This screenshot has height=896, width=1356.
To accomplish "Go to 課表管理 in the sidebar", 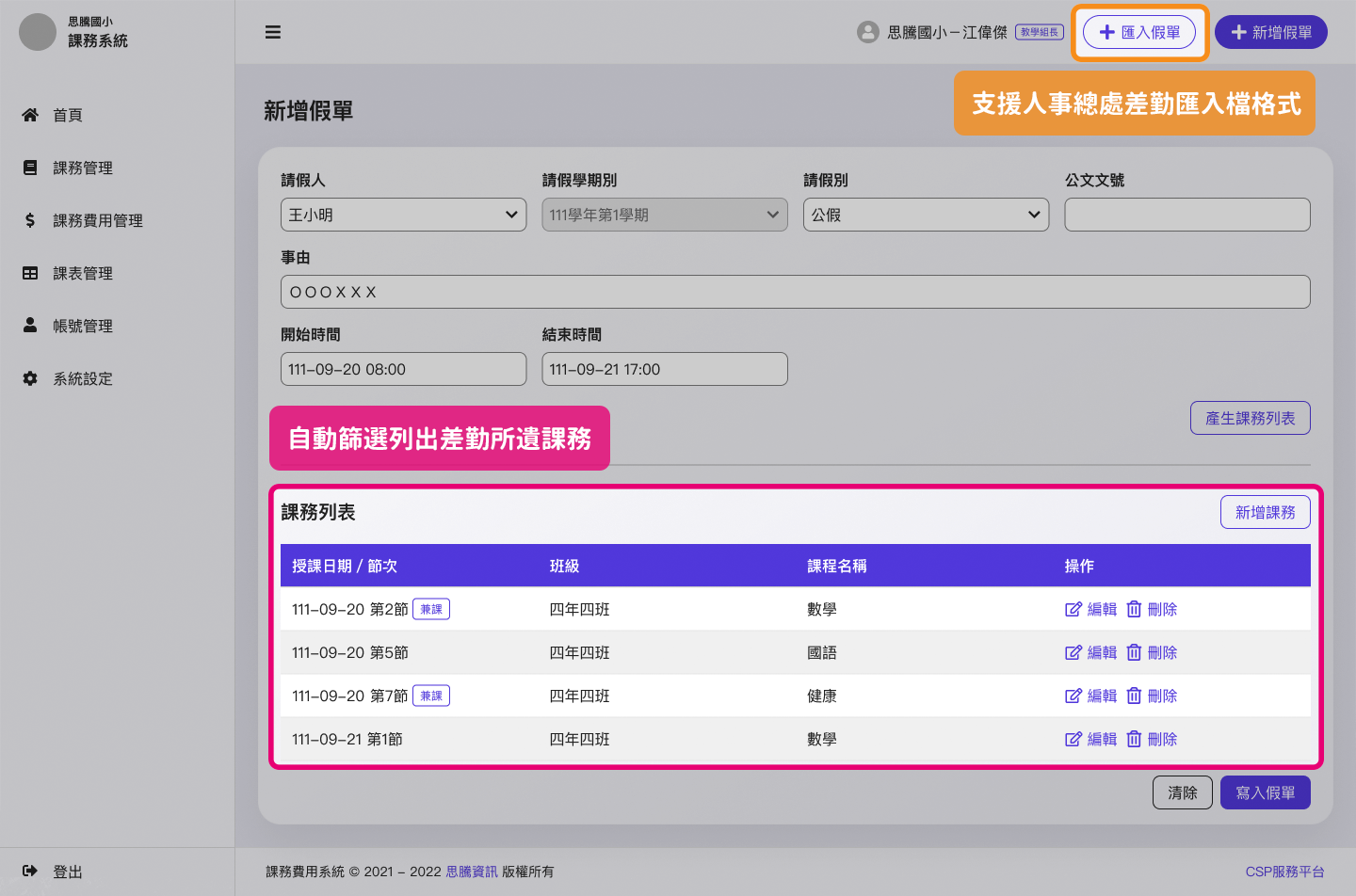I will point(82,273).
